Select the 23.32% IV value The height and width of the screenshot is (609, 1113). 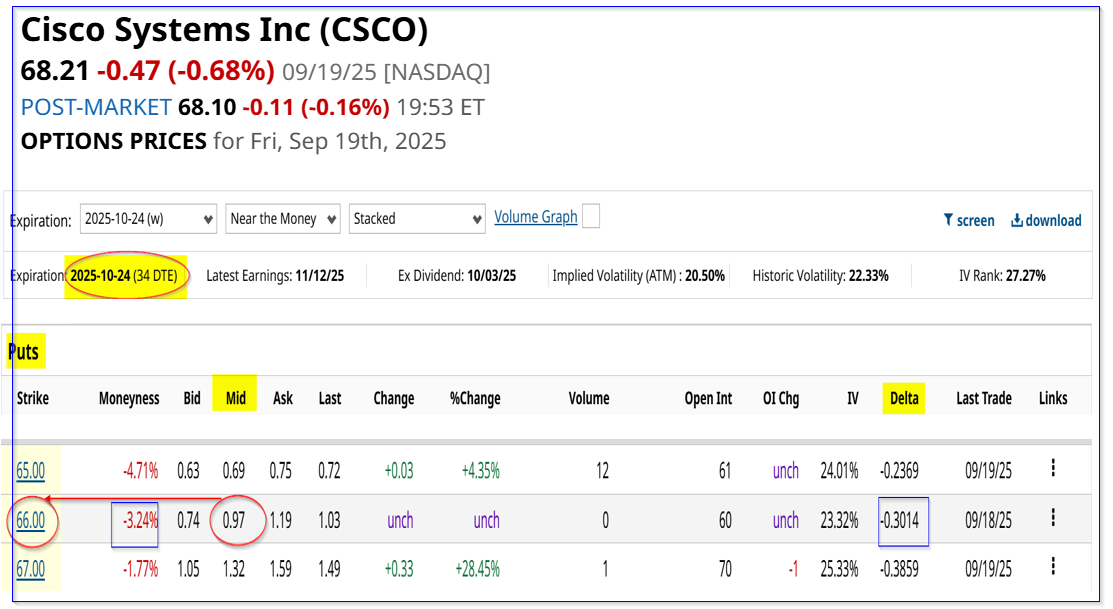pyautogui.click(x=839, y=520)
